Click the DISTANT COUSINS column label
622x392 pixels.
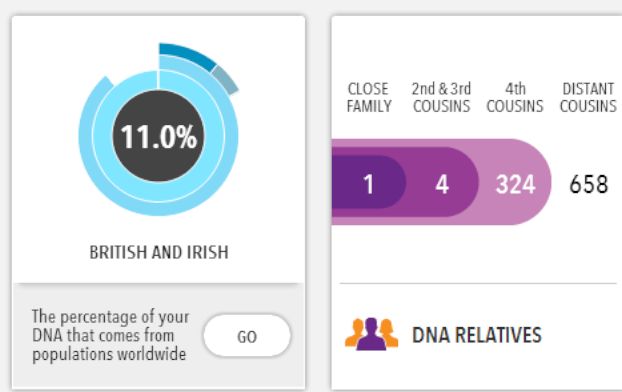[x=588, y=98]
